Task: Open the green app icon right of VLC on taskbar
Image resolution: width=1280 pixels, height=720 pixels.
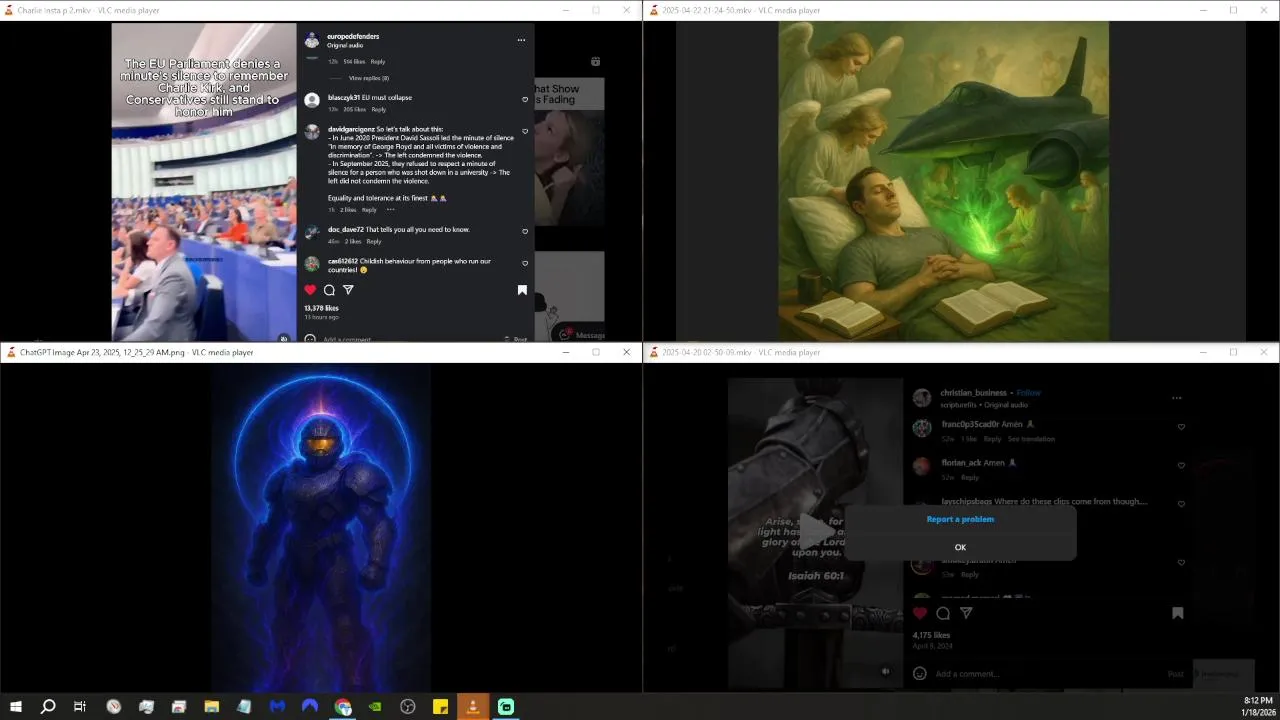Action: pos(506,707)
